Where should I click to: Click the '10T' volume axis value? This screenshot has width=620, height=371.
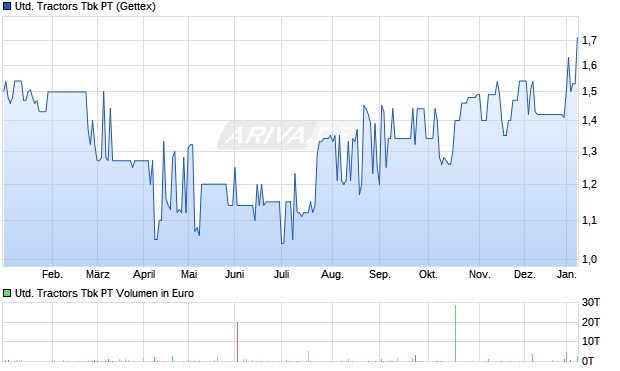591,341
